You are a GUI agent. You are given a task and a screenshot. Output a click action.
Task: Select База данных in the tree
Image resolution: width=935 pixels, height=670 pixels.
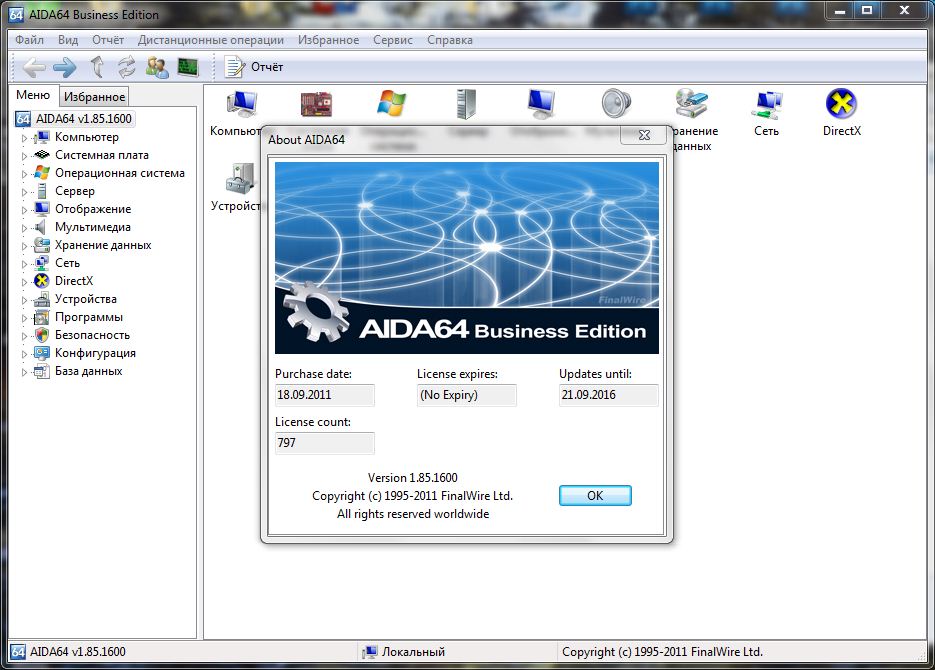[88, 371]
